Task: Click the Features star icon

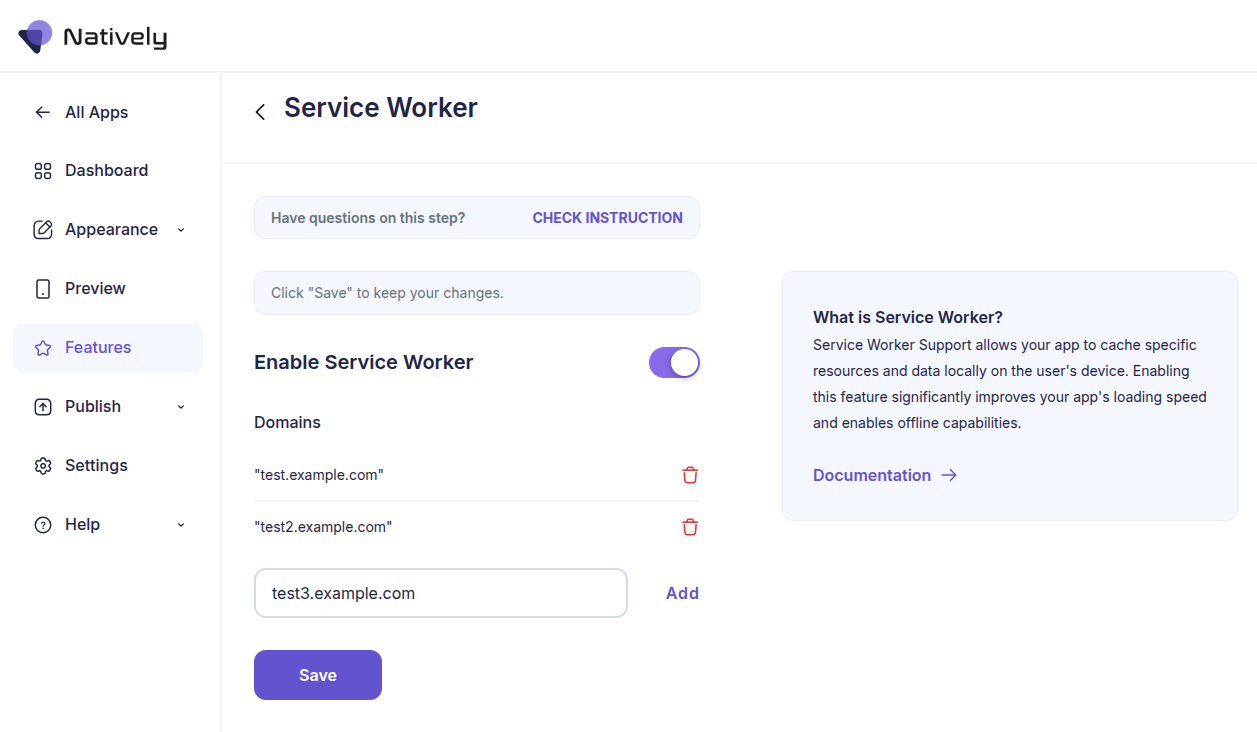Action: (x=43, y=348)
